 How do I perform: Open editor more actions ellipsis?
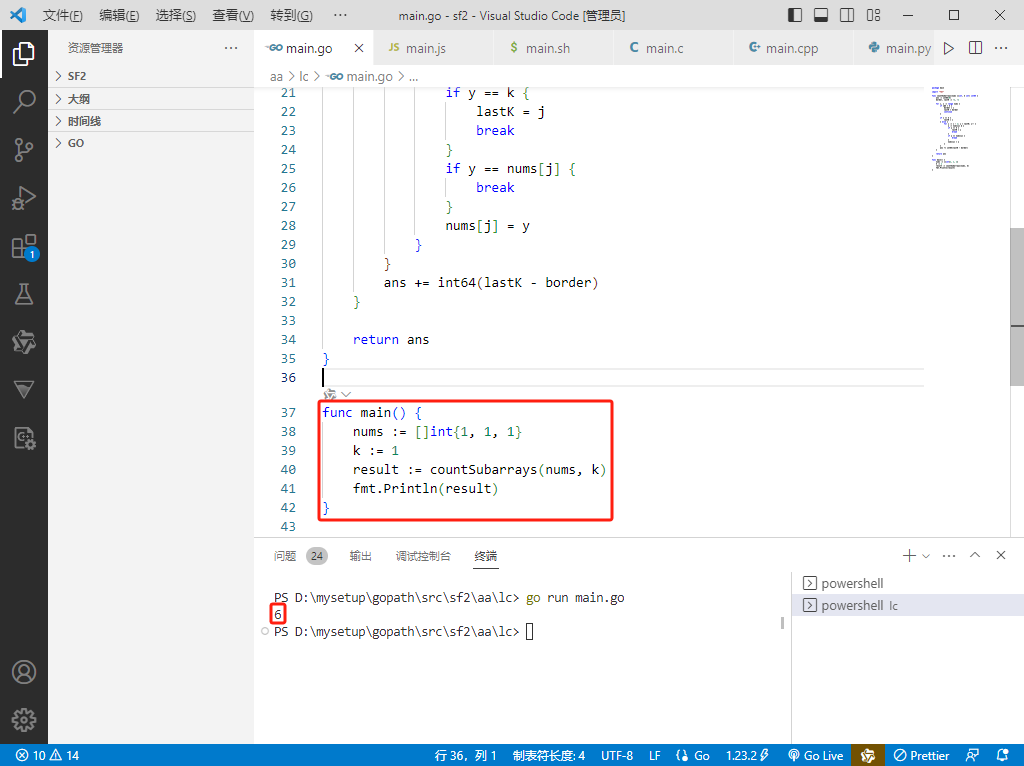pos(1000,48)
